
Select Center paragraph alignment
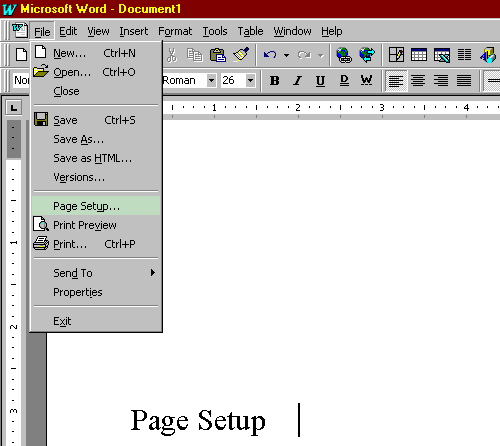coord(418,80)
